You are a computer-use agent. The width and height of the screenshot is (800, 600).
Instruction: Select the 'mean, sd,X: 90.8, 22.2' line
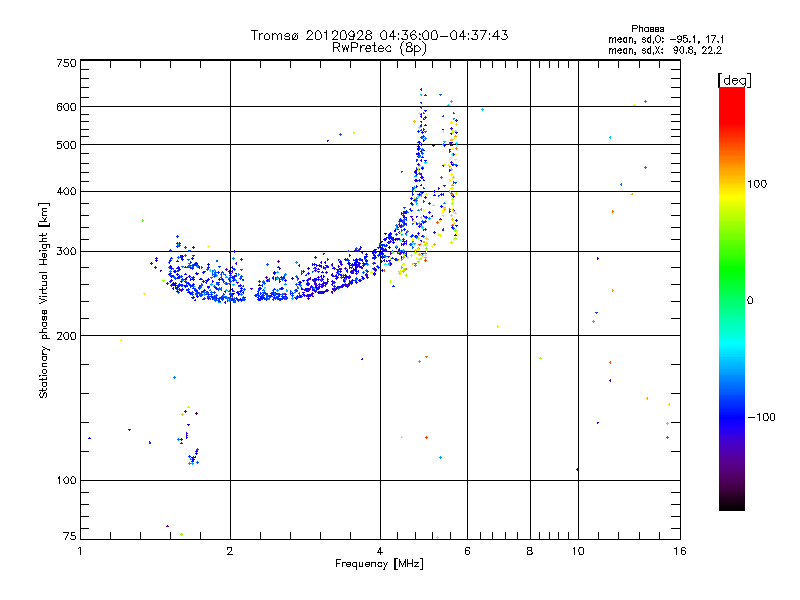[x=665, y=51]
